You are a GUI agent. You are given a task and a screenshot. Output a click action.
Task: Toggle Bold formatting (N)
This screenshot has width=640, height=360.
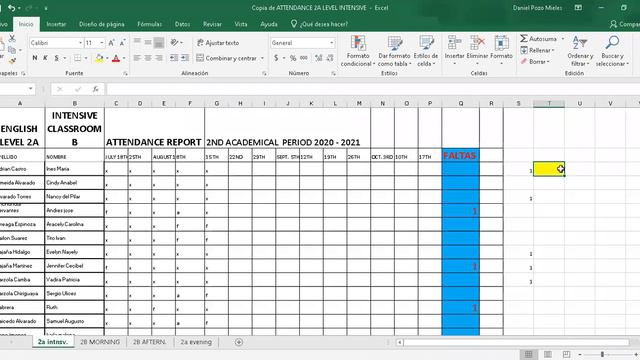click(35, 58)
